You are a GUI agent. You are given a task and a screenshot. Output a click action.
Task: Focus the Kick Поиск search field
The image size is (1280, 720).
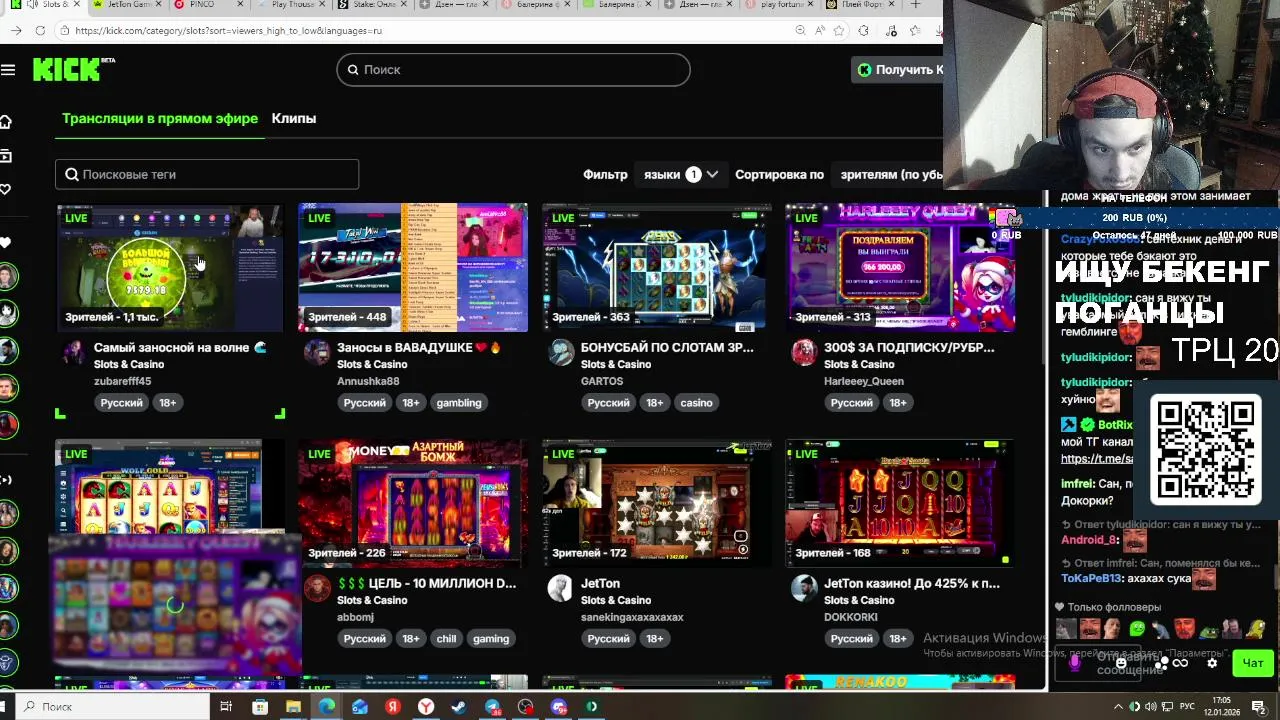514,69
